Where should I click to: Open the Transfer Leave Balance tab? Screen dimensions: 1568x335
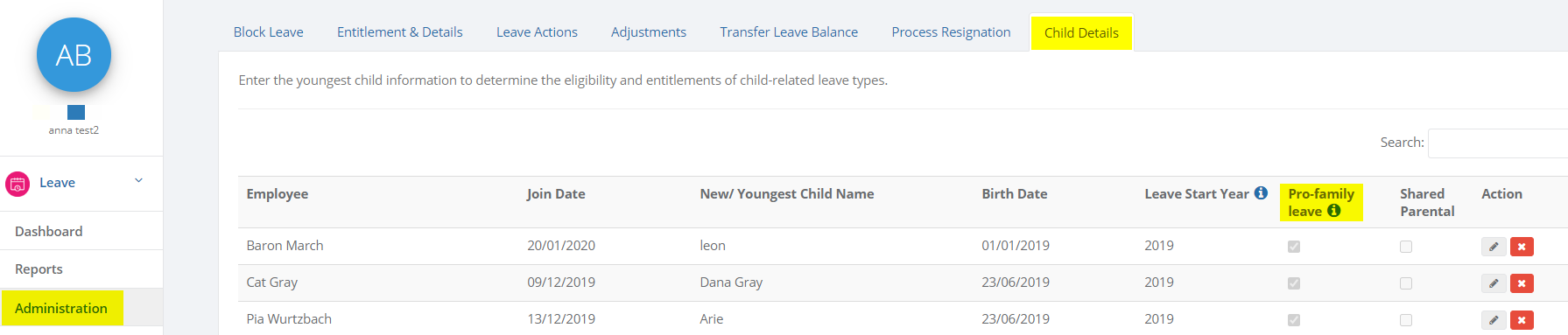tap(789, 32)
